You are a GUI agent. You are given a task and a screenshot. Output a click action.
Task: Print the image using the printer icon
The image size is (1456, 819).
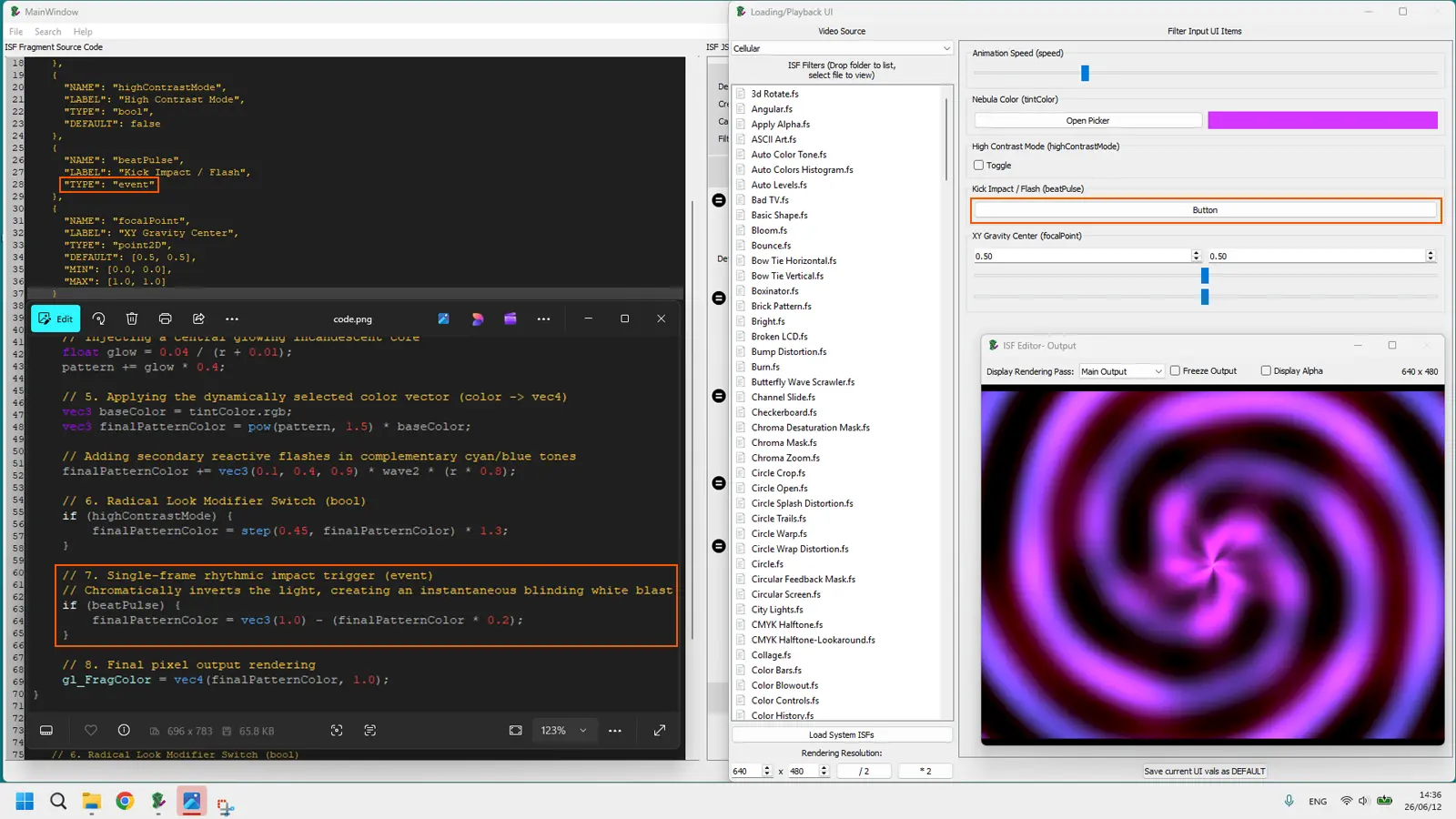(x=165, y=319)
